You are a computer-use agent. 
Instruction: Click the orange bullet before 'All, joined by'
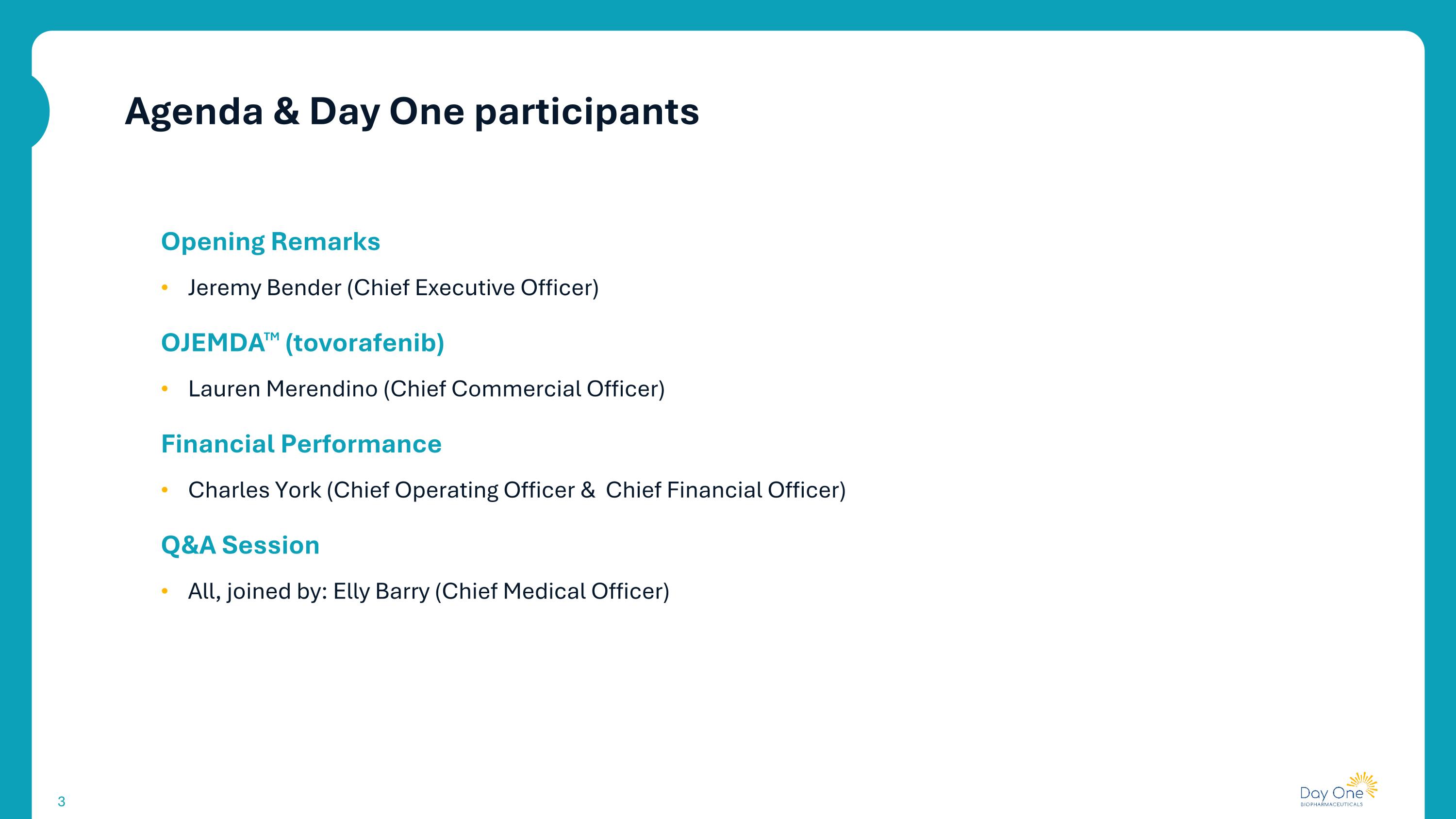(165, 591)
